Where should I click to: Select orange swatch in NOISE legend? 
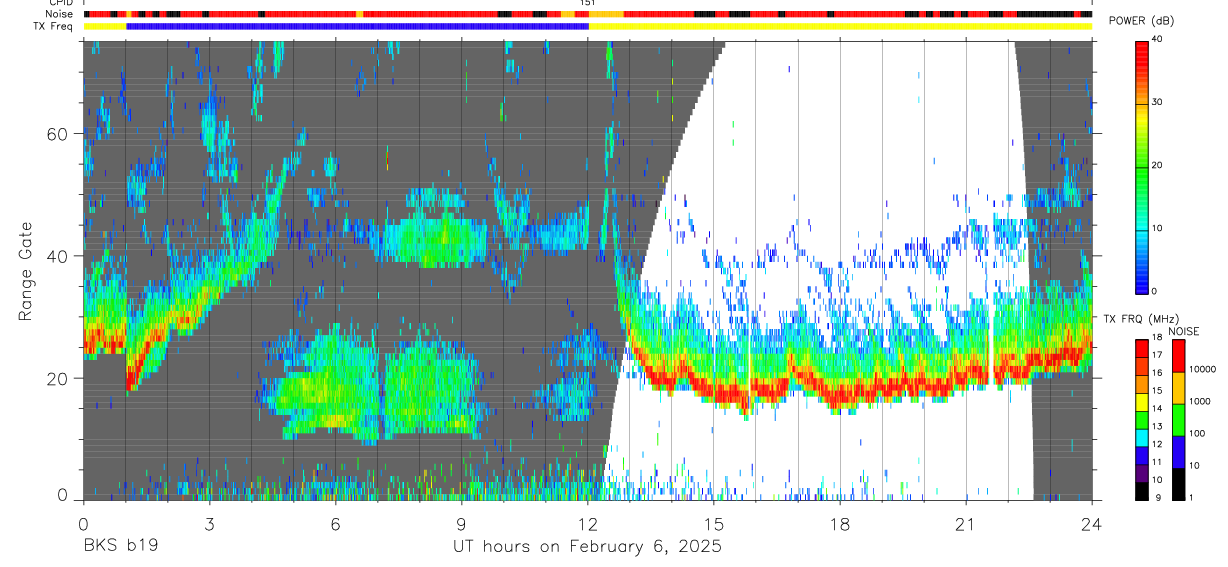click(1178, 388)
